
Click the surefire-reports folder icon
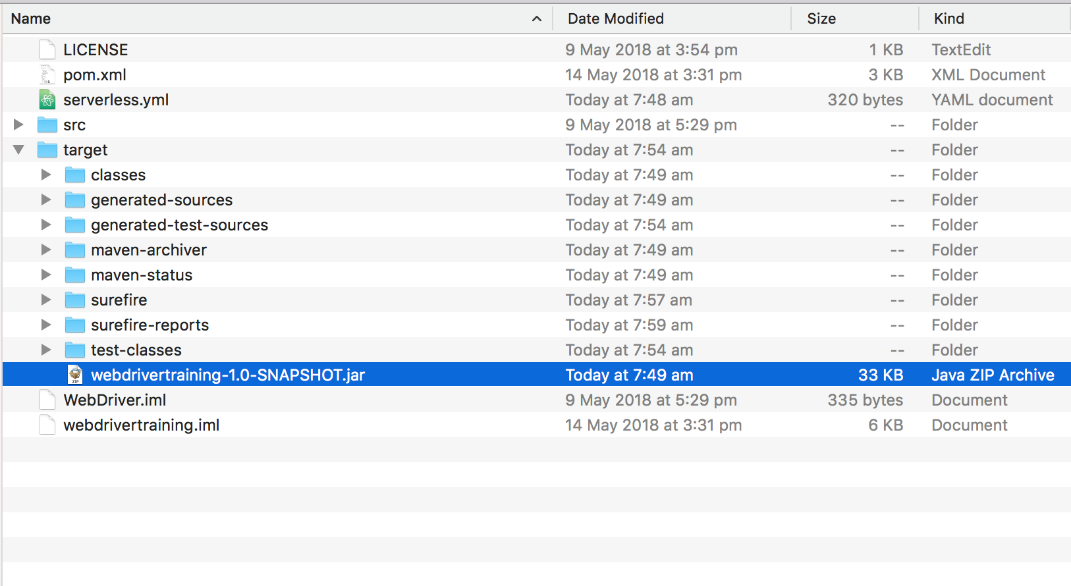point(75,325)
